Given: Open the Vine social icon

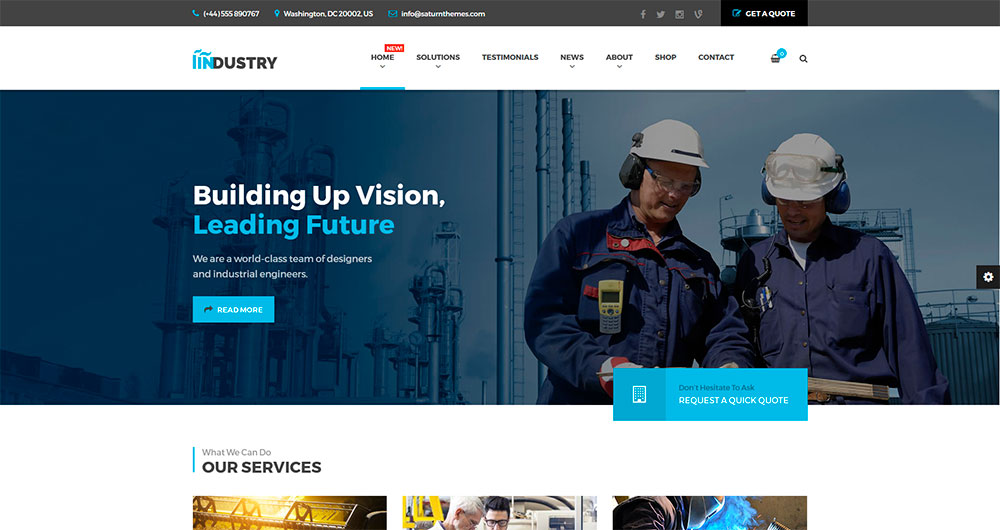Looking at the screenshot, I should [x=698, y=14].
